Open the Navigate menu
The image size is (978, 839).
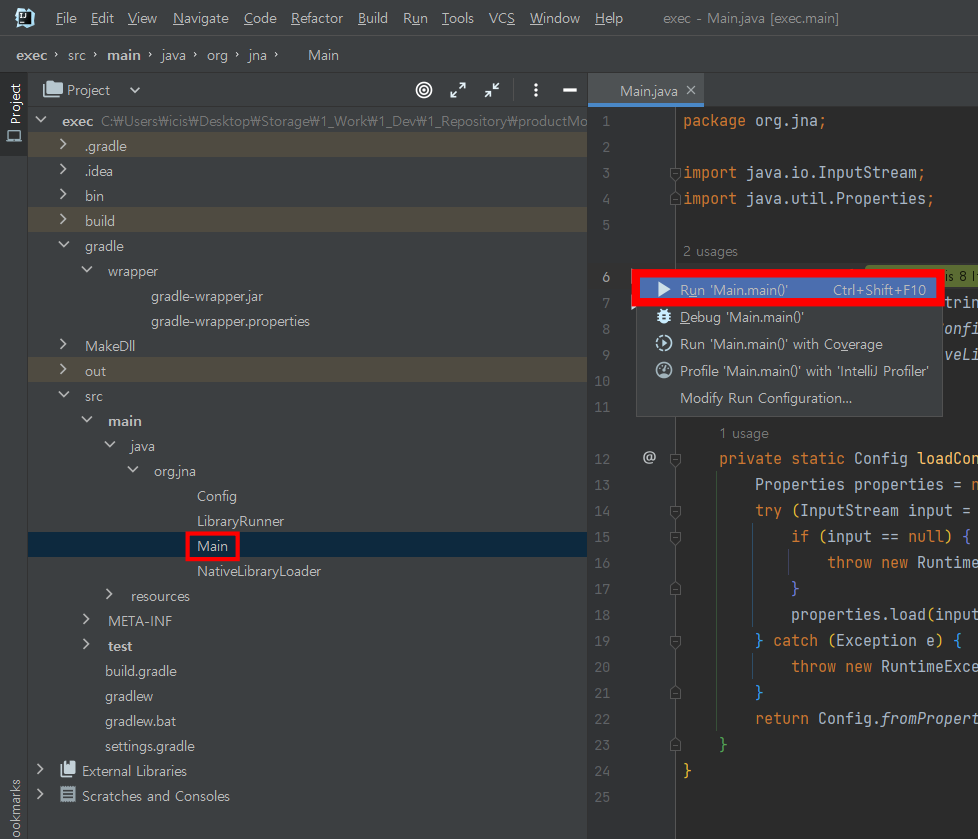pyautogui.click(x=201, y=18)
